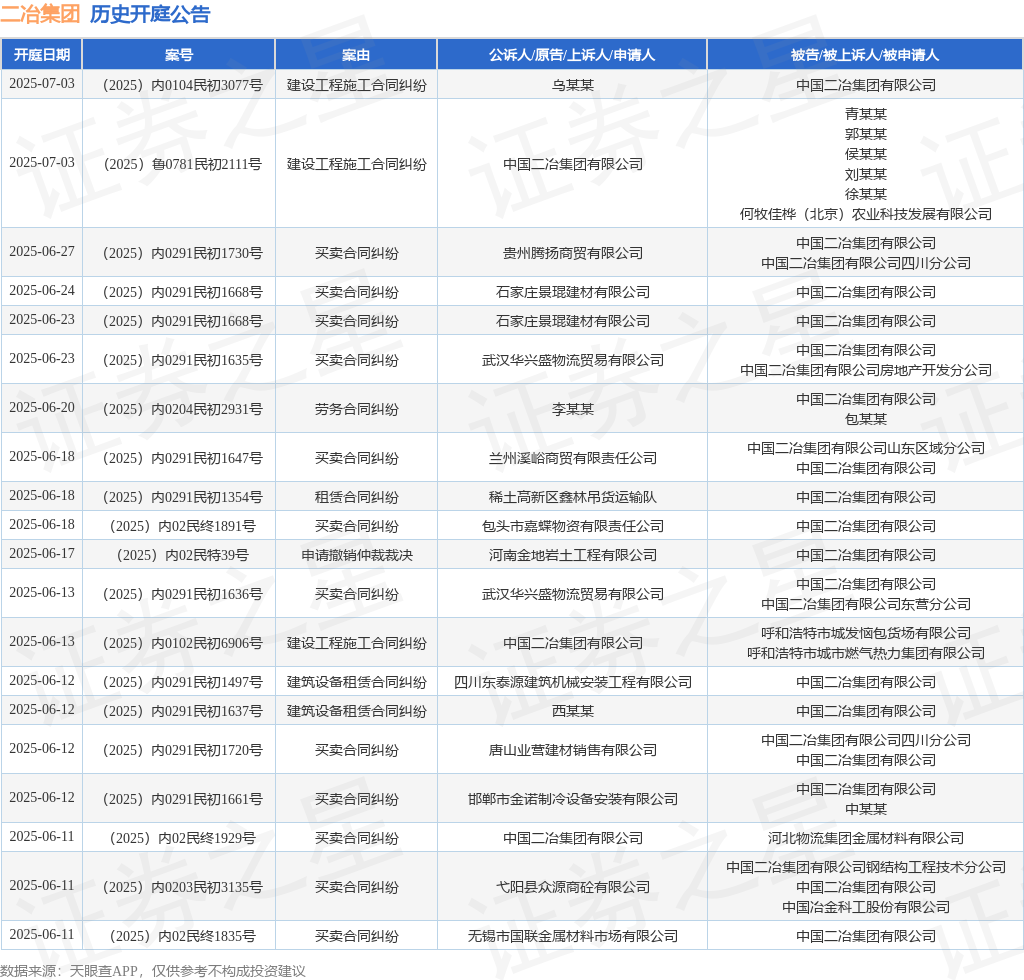Screen dimensions: 1024x980
Task: Click defendant 中国二冶集团有限公司房地产开发分公司
Action: click(x=866, y=370)
